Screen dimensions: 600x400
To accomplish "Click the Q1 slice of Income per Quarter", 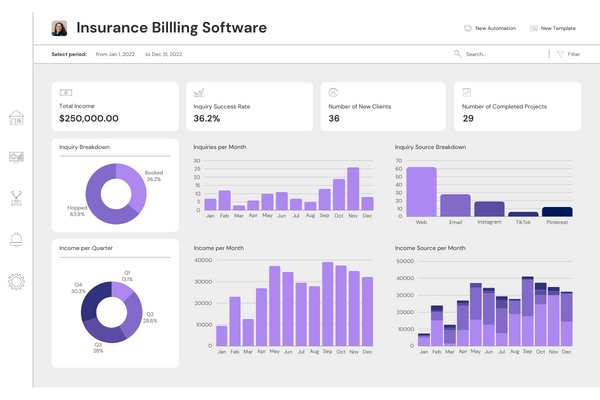I will tap(122, 289).
